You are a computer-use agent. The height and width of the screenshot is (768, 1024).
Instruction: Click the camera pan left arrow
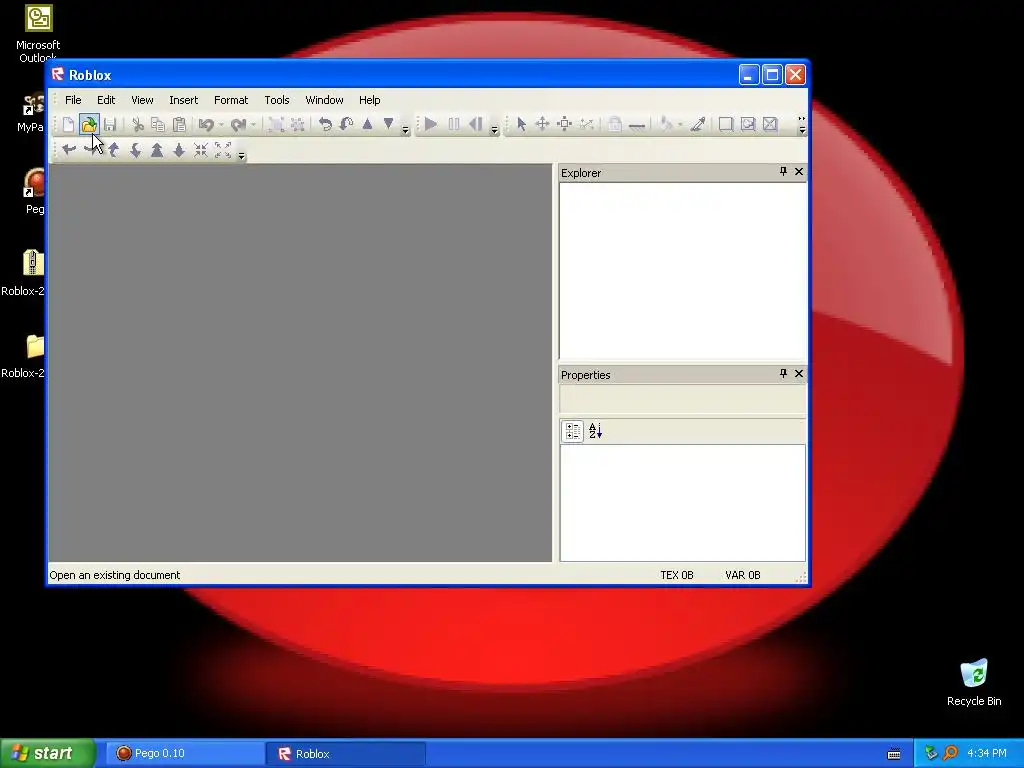click(69, 150)
